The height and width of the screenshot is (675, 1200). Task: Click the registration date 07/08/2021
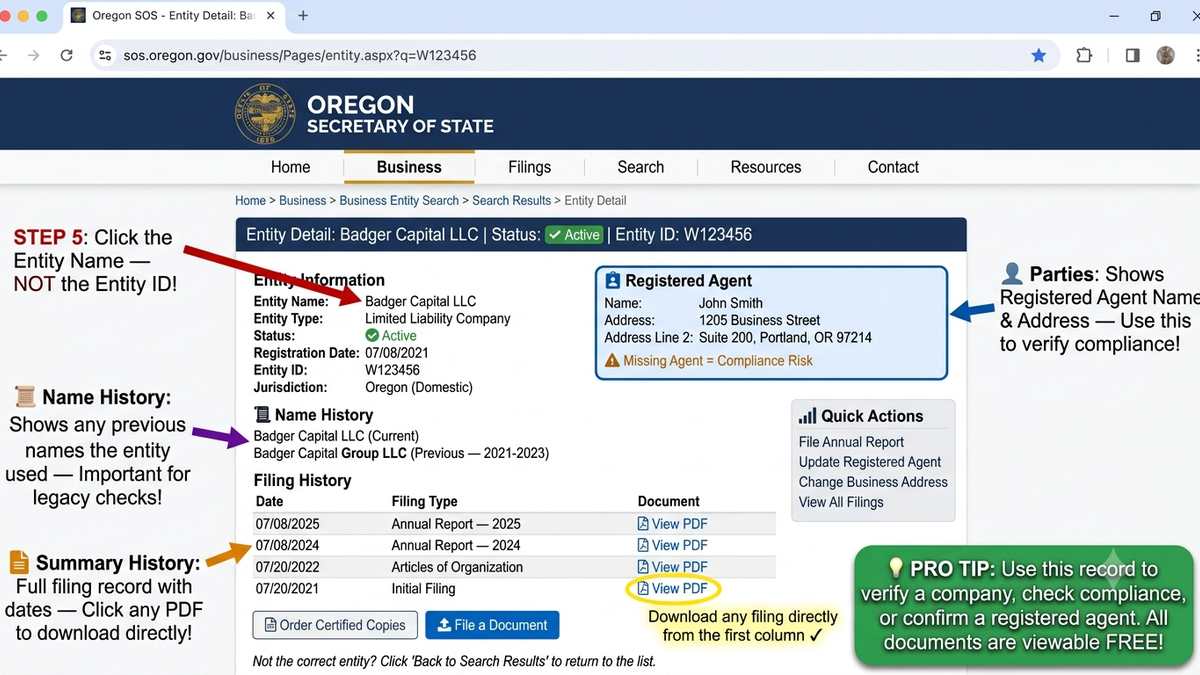click(398, 353)
